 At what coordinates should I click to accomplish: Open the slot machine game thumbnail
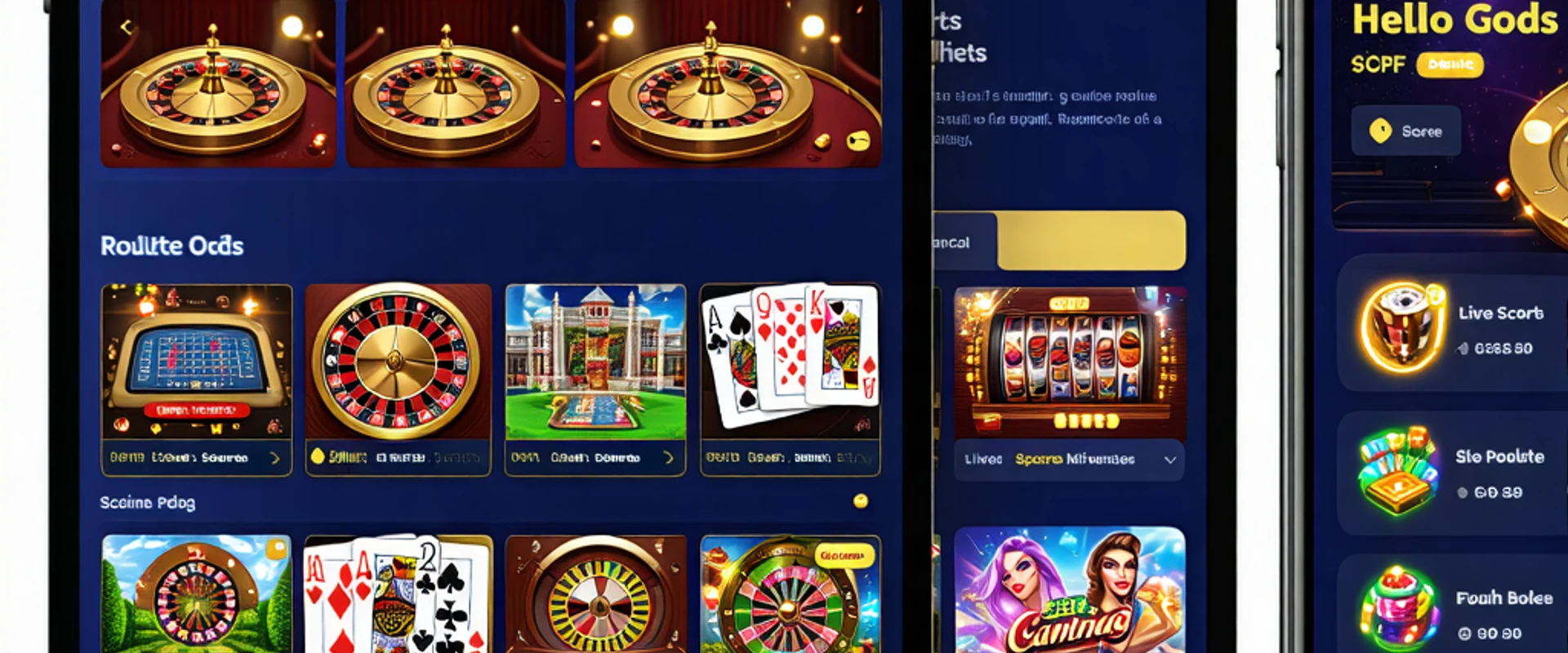coord(1070,363)
